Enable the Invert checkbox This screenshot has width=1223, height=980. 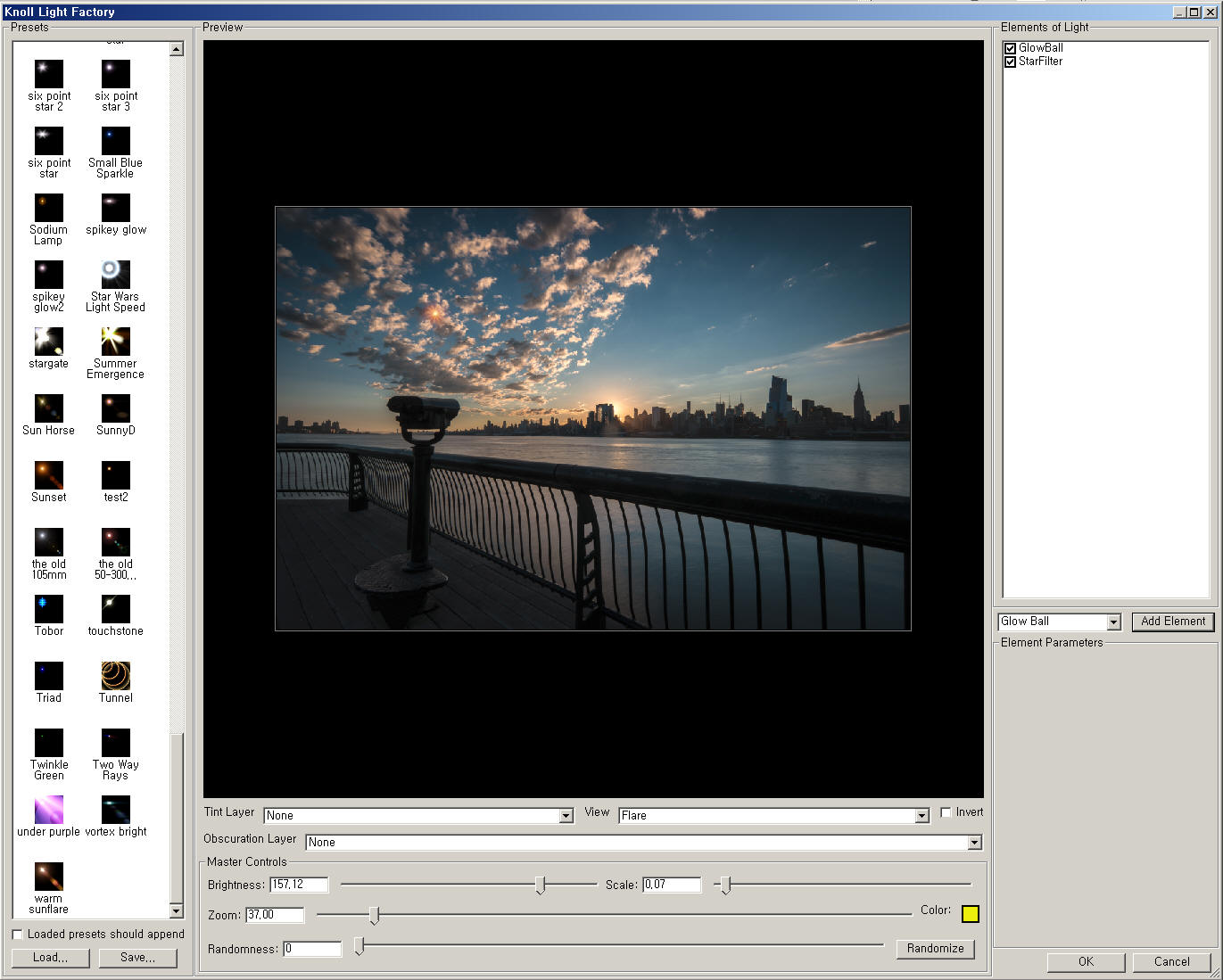tap(946, 812)
